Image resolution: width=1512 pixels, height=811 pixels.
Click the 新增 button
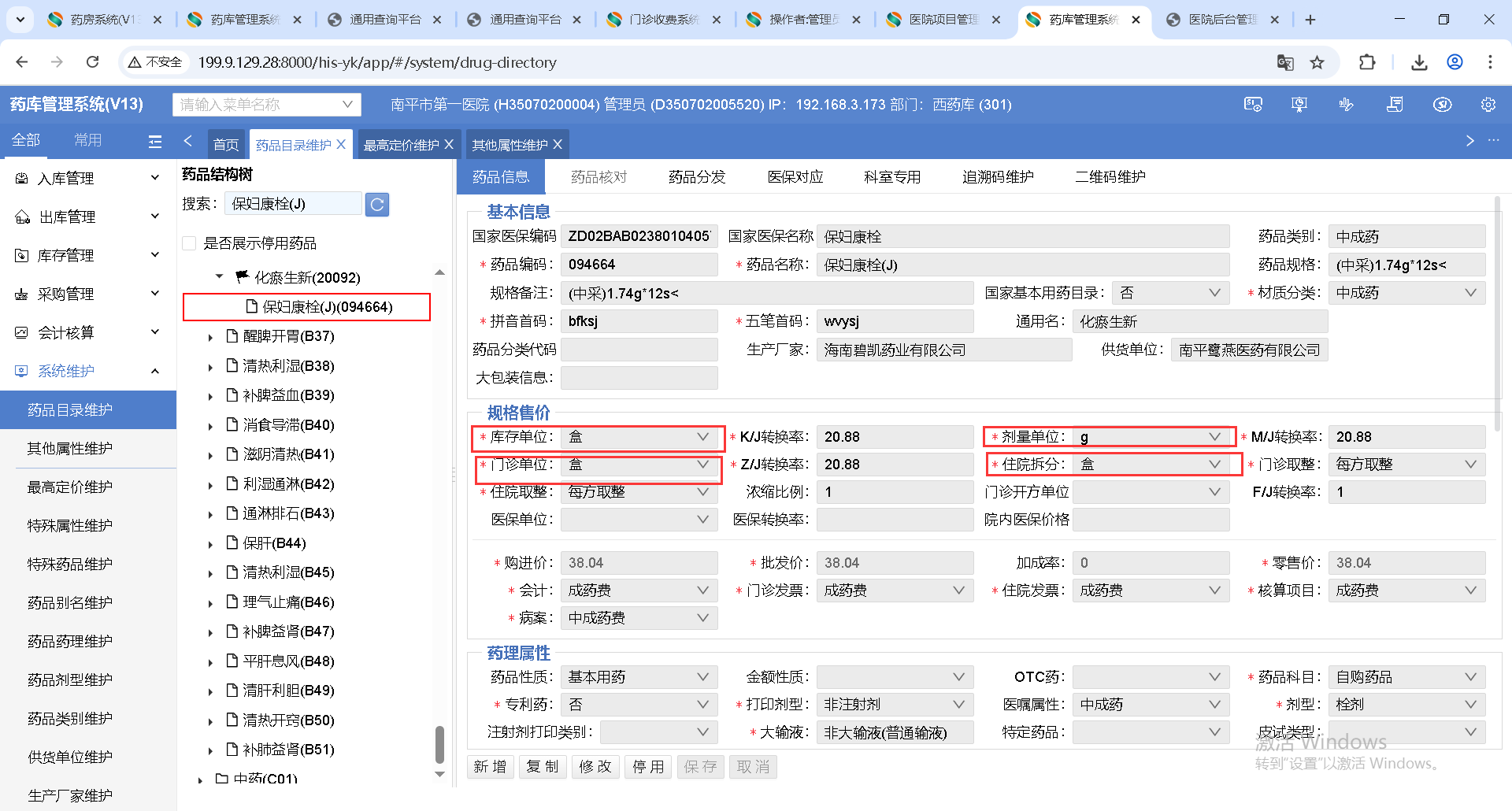click(x=490, y=767)
